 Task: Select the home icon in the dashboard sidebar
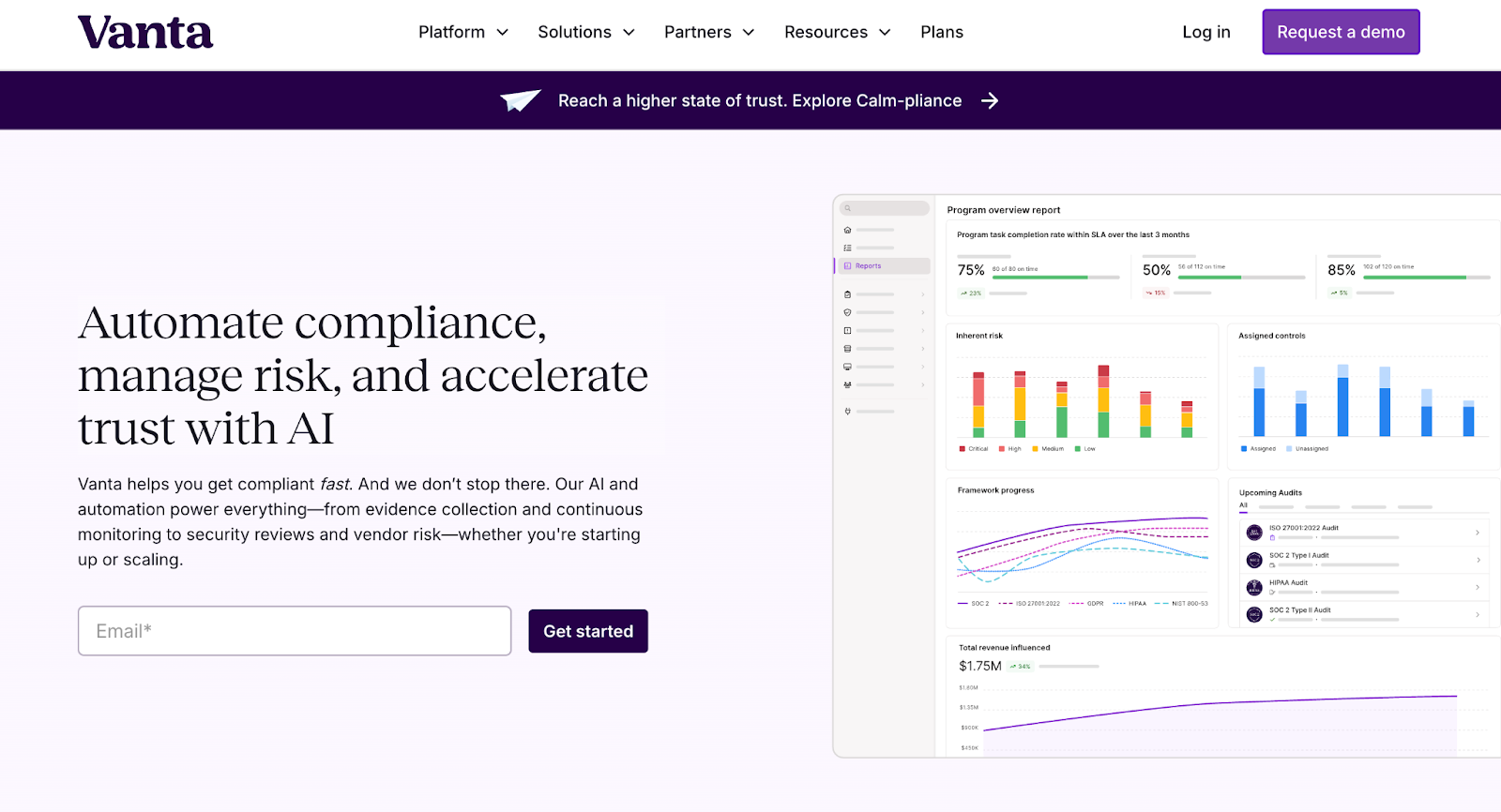pyautogui.click(x=847, y=230)
